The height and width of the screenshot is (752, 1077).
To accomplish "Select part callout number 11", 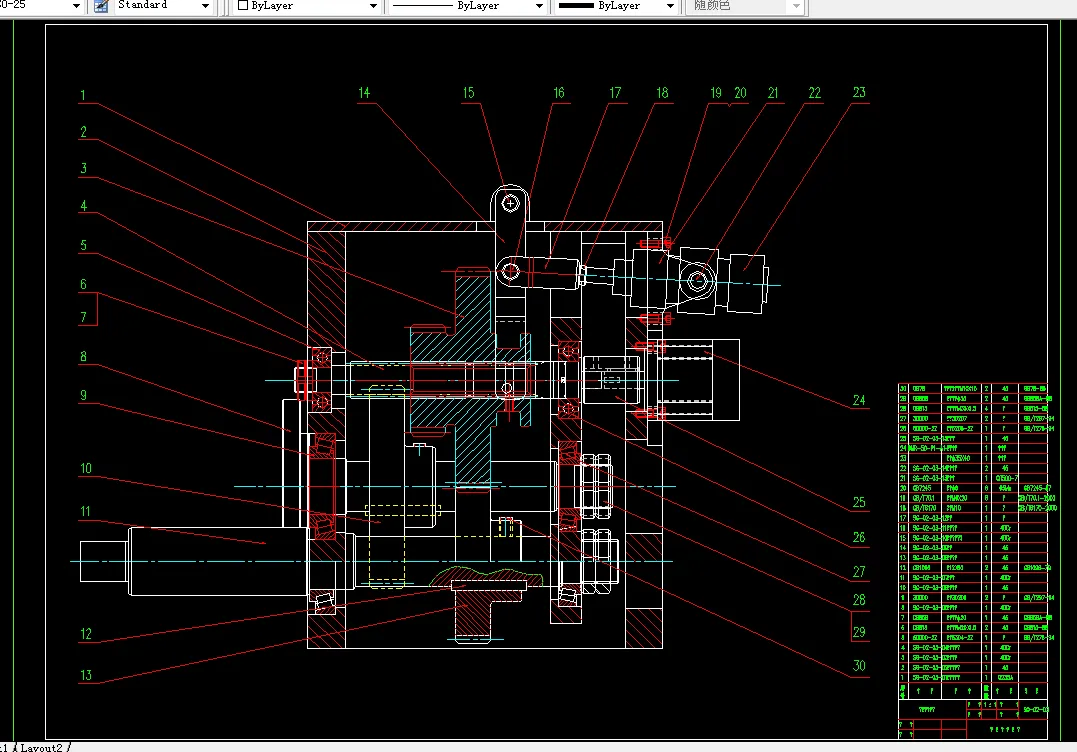I will (85, 511).
